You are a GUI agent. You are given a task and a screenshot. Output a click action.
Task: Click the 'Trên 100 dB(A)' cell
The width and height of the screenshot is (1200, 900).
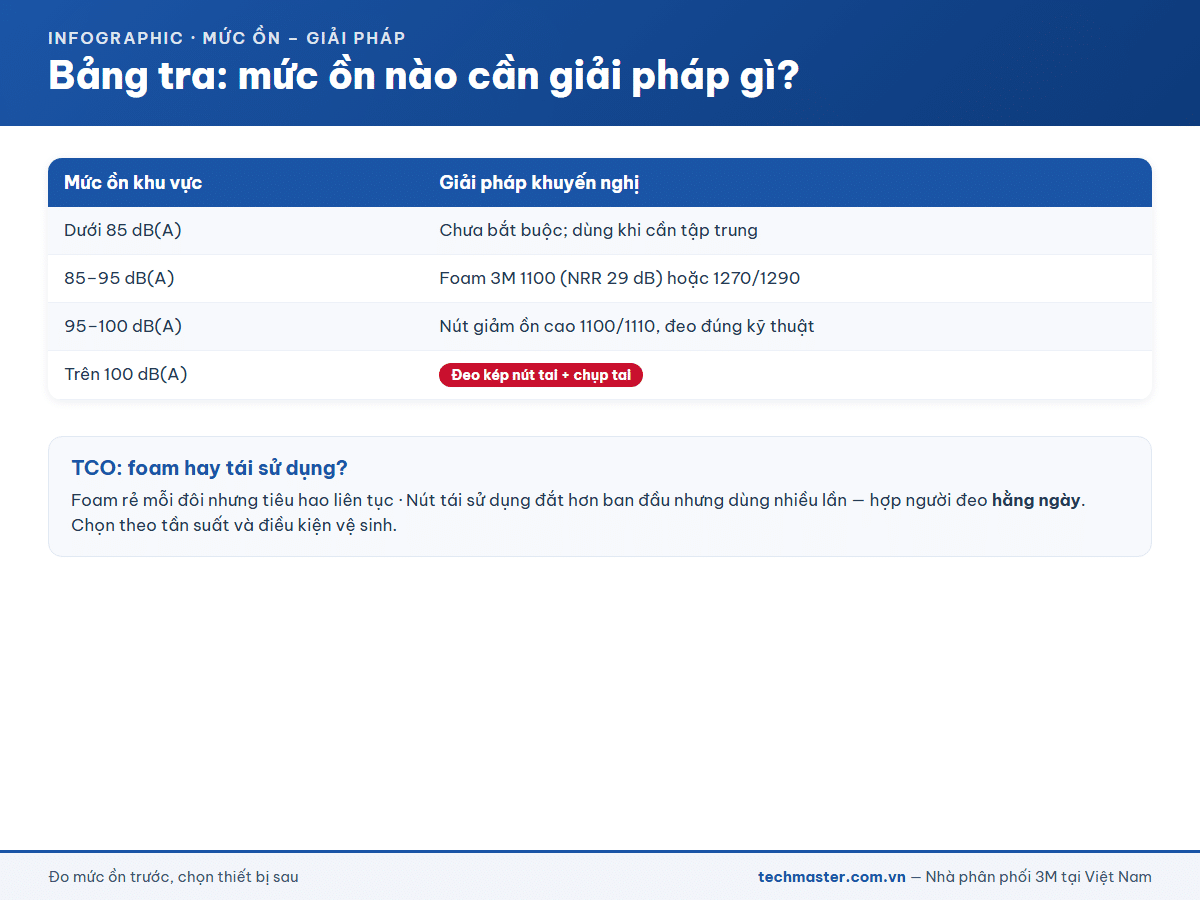click(236, 375)
